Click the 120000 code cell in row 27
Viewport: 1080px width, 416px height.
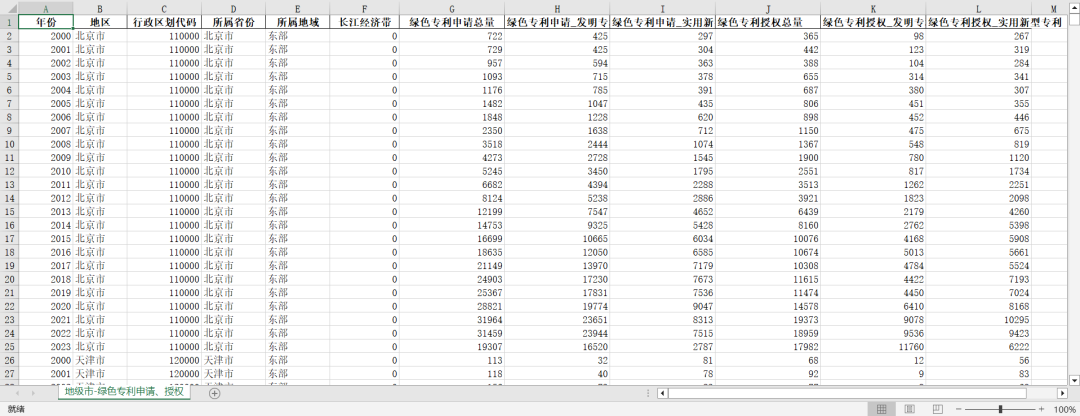point(164,373)
